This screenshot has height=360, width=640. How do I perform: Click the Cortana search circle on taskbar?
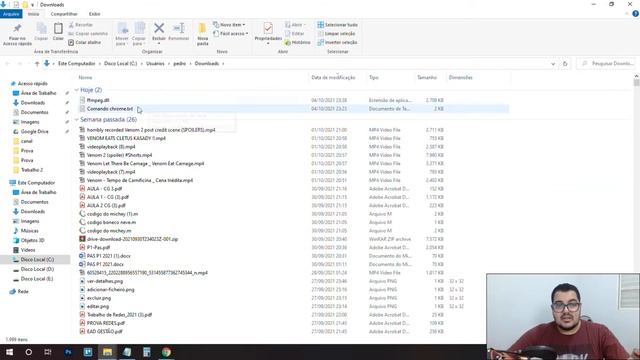tap(29, 352)
